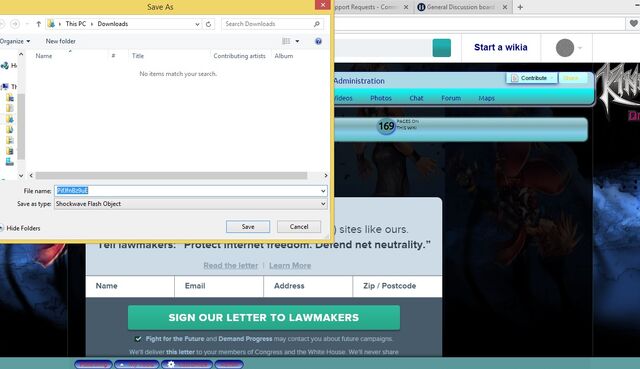Click the teal search button on the wikia header
Viewport: 640px width, 369px height.
tap(442, 48)
